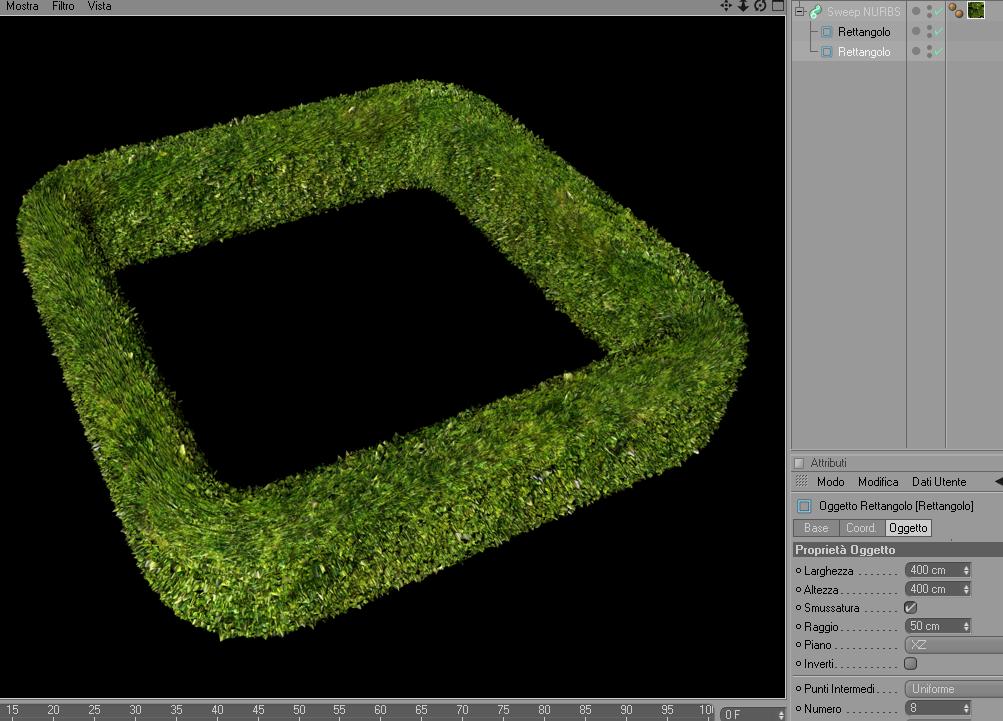Toggle the viewport maximize view icon
1003x721 pixels.
pyautogui.click(x=778, y=6)
